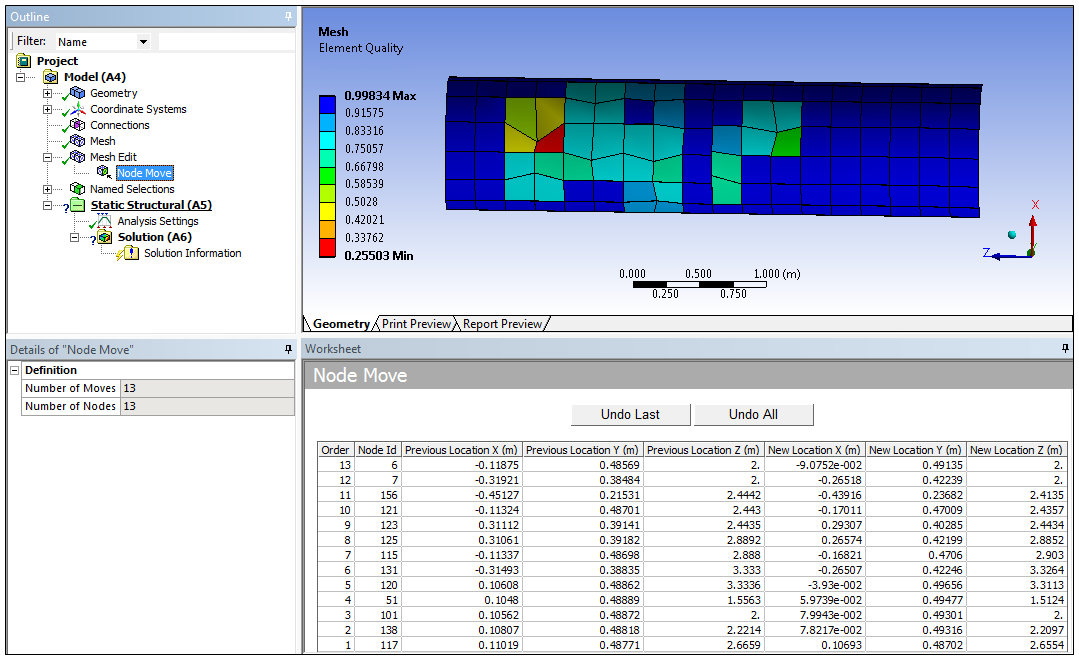1079x660 pixels.
Task: Click the Analysis Settings icon
Action: tap(104, 221)
